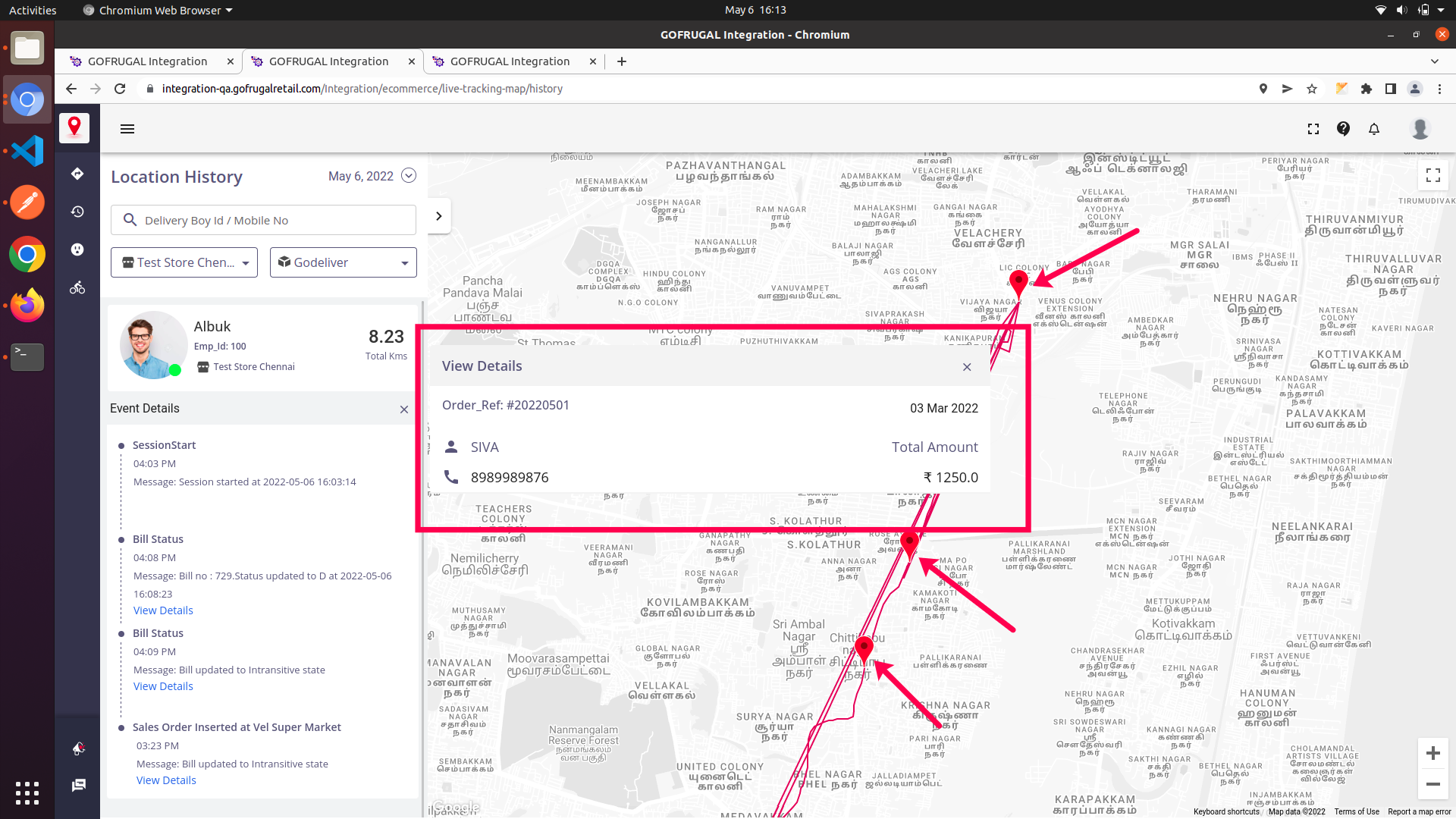Close the View Details order popup
The width and height of the screenshot is (1456, 819).
click(967, 367)
